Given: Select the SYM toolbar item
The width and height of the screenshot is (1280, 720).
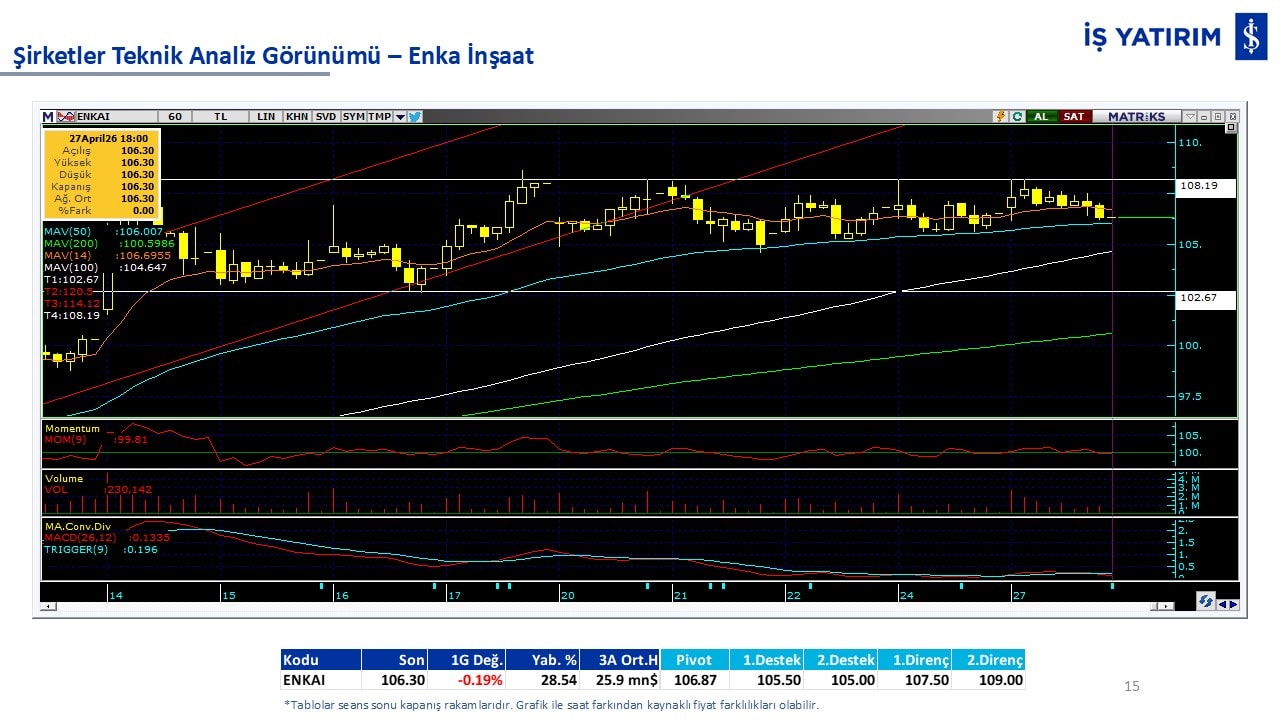Looking at the screenshot, I should tap(353, 117).
